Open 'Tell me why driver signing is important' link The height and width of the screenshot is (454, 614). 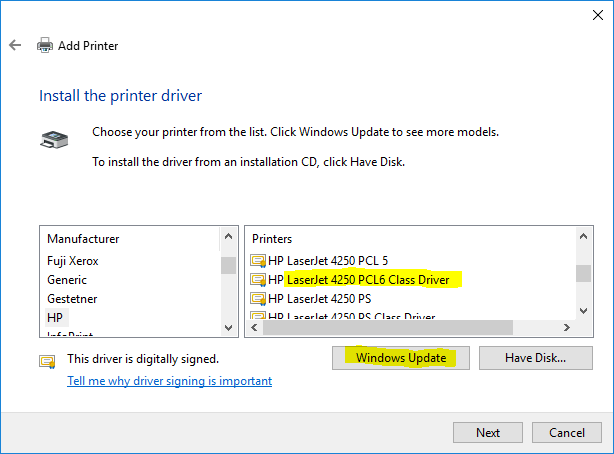[x=169, y=381]
